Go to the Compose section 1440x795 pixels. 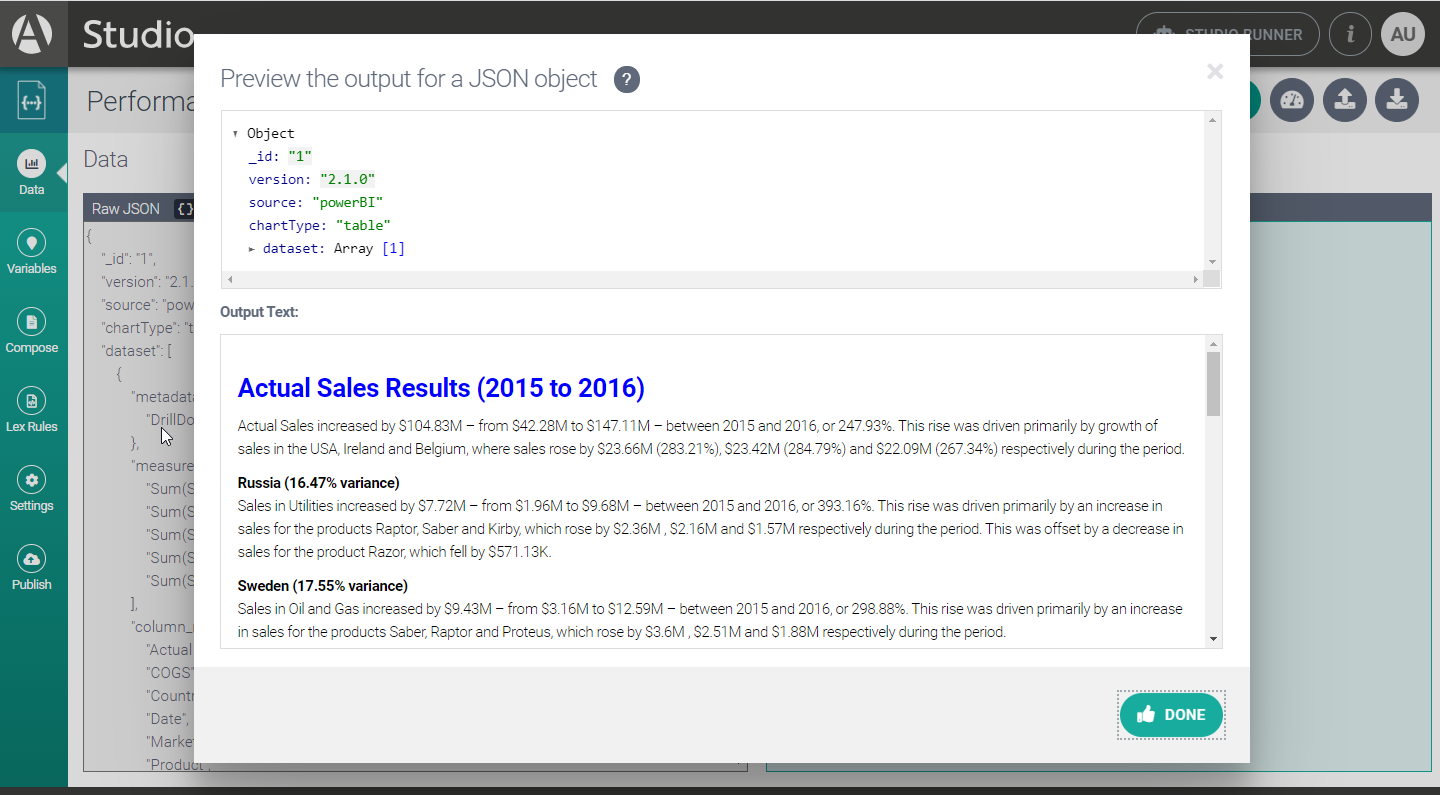pyautogui.click(x=32, y=331)
